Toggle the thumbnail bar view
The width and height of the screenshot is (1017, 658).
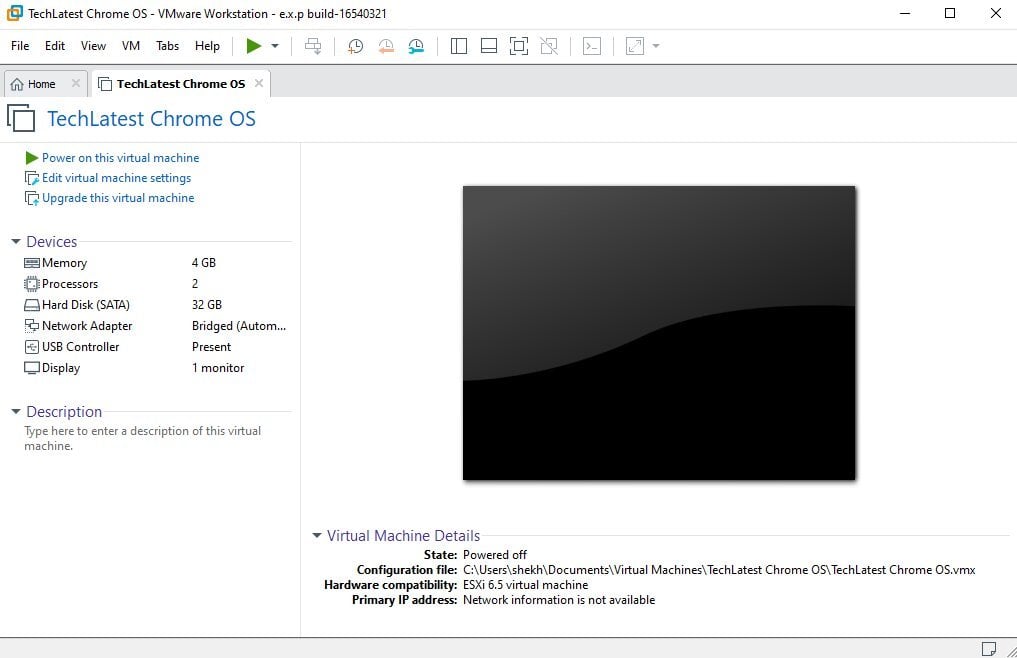click(488, 45)
